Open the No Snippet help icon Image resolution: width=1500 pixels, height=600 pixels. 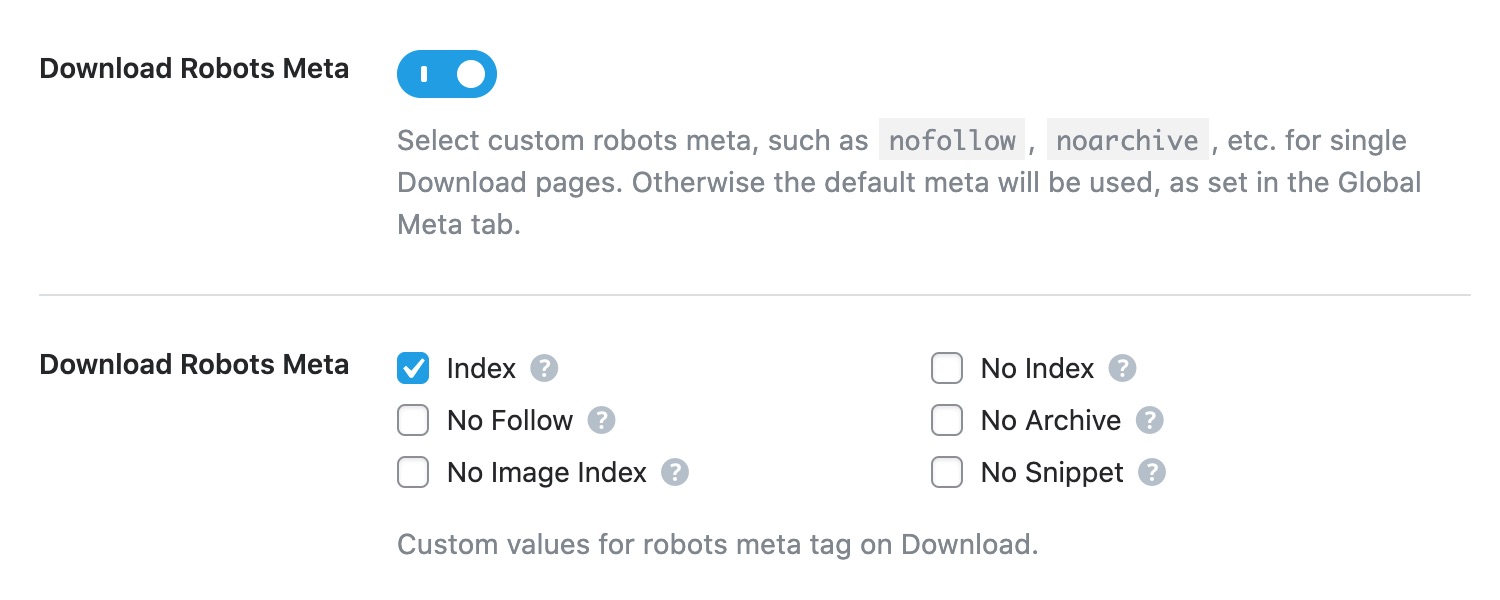(1154, 472)
